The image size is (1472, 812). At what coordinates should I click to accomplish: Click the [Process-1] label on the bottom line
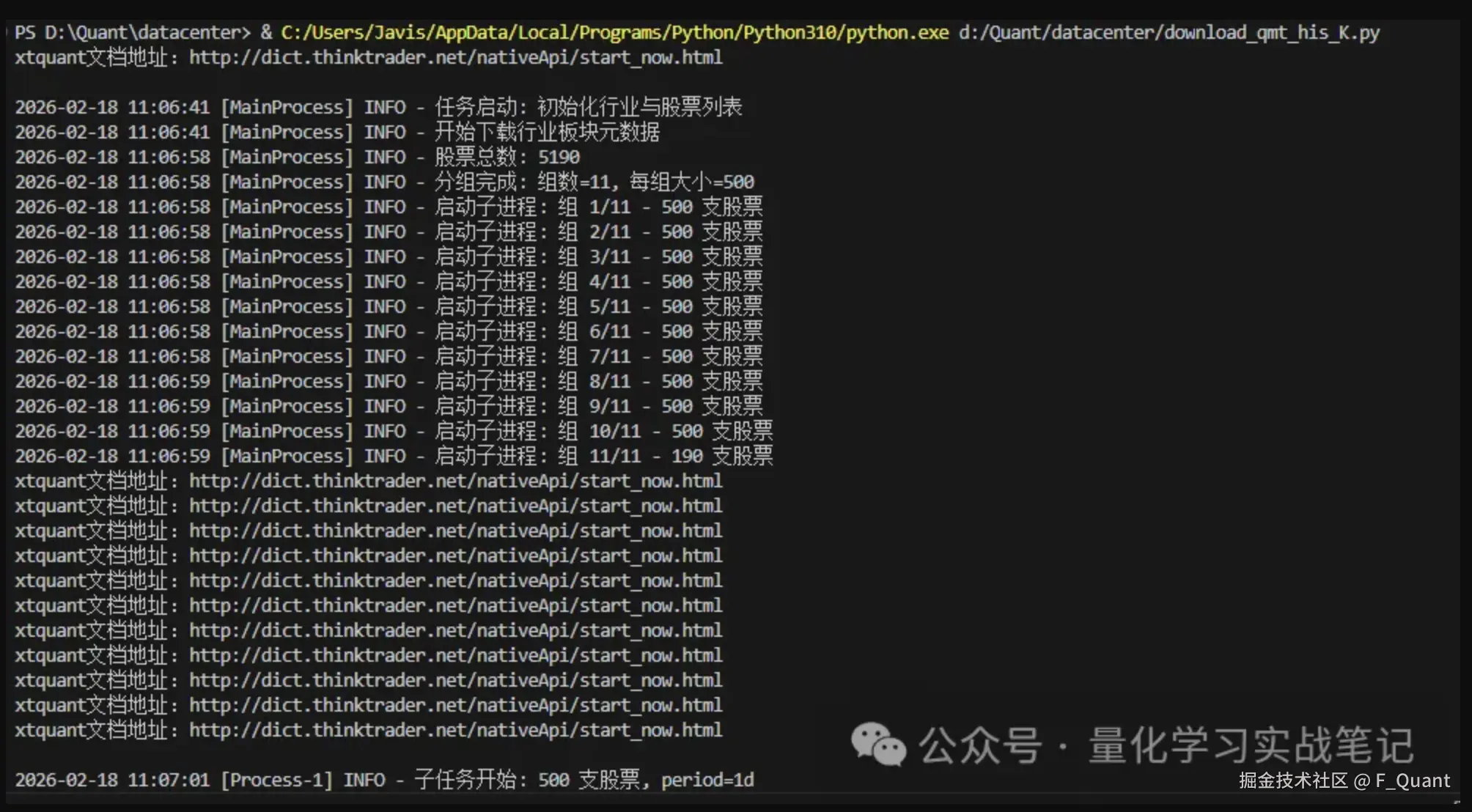277,780
